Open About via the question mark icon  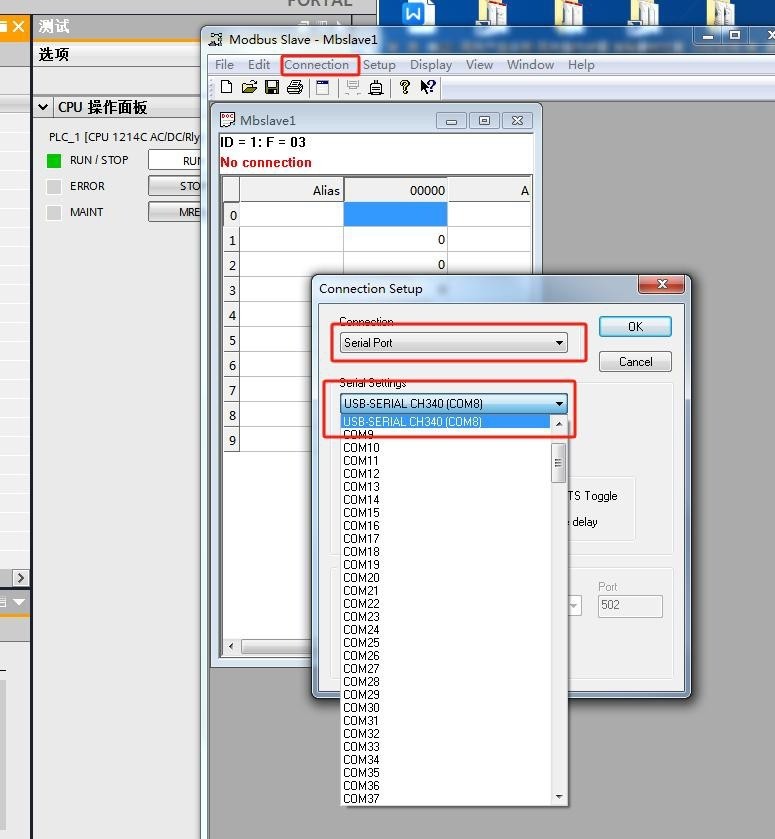(x=405, y=87)
